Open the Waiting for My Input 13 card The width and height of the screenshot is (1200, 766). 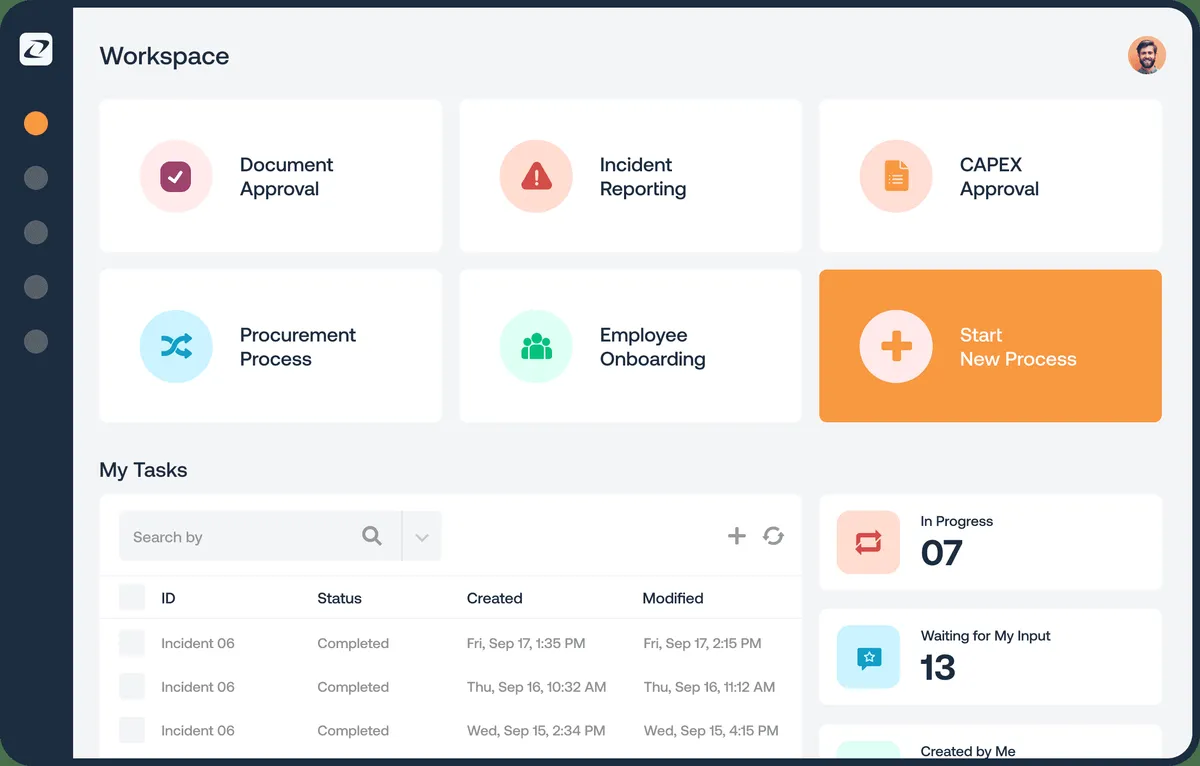pyautogui.click(x=991, y=657)
